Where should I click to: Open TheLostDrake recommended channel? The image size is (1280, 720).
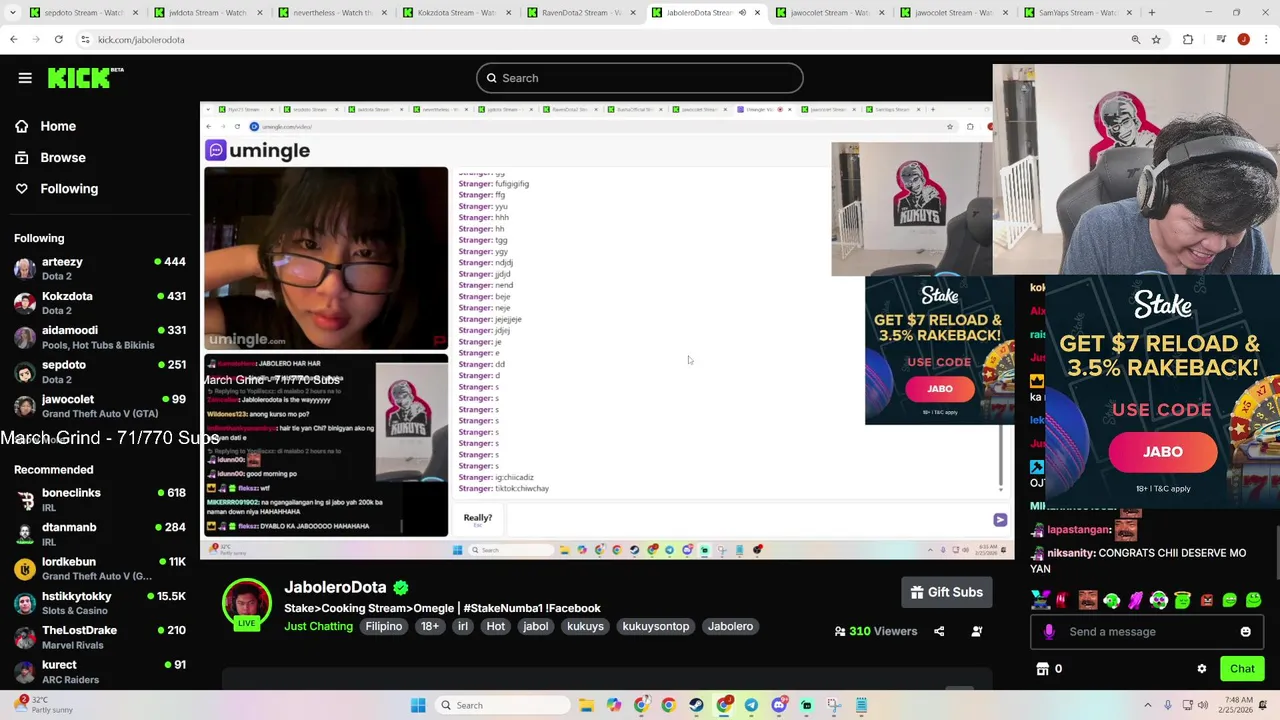click(100, 637)
